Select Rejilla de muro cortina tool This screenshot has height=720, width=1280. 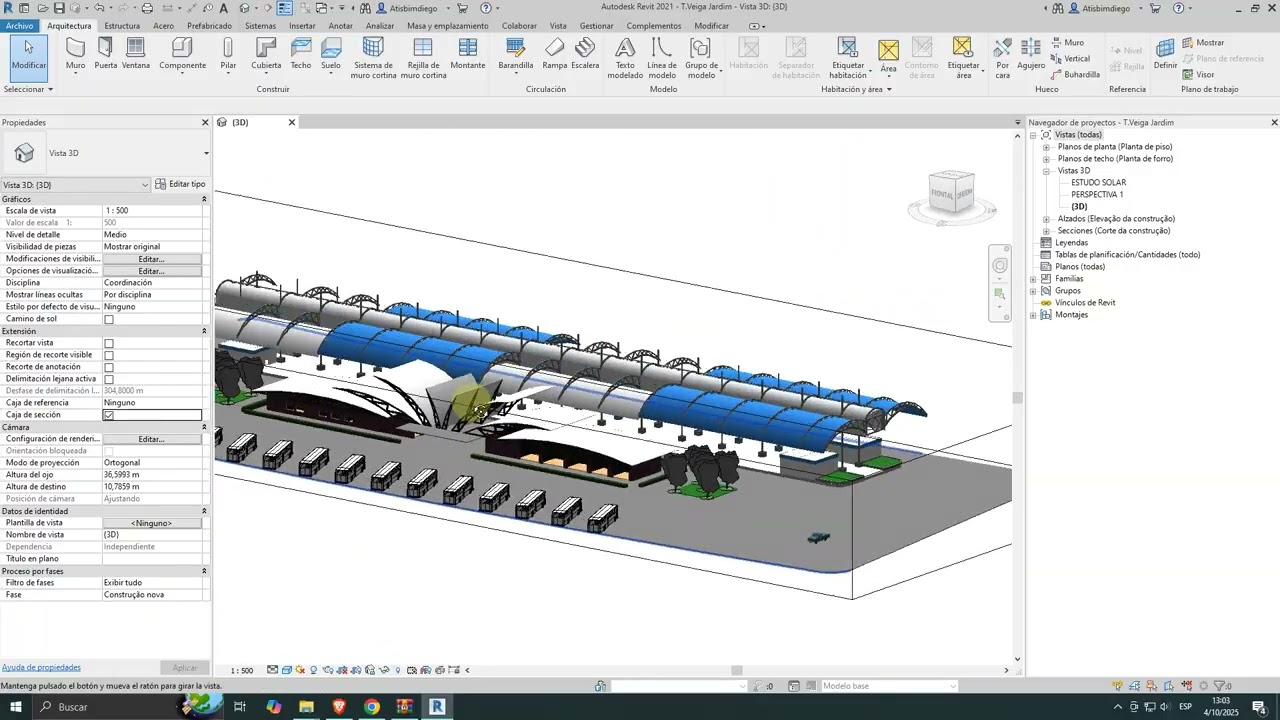tap(423, 58)
